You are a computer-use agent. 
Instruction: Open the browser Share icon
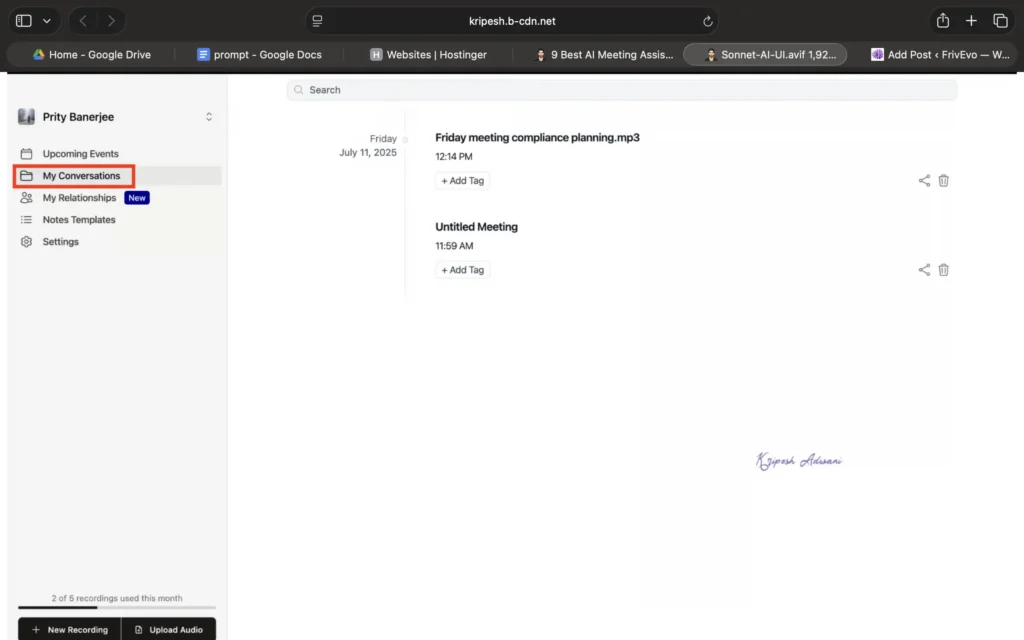(x=942, y=21)
